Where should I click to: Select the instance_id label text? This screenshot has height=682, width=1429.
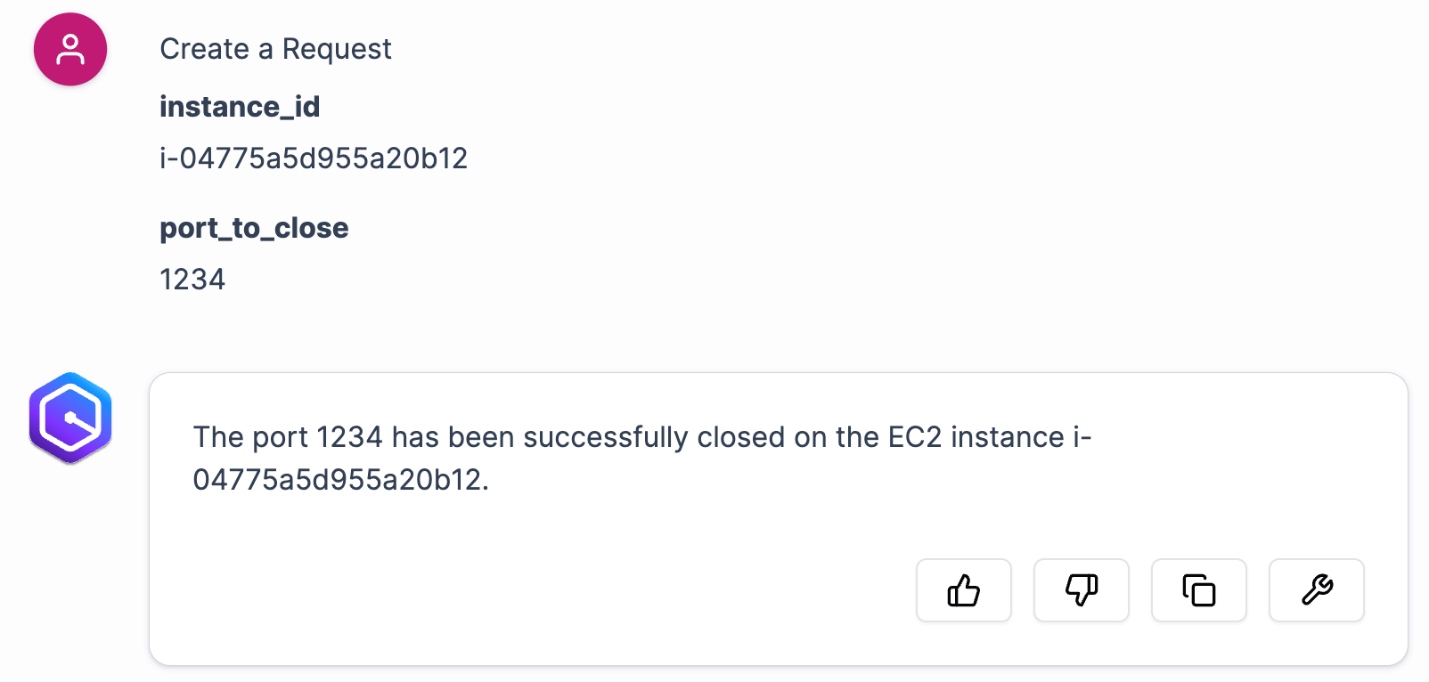coord(239,106)
